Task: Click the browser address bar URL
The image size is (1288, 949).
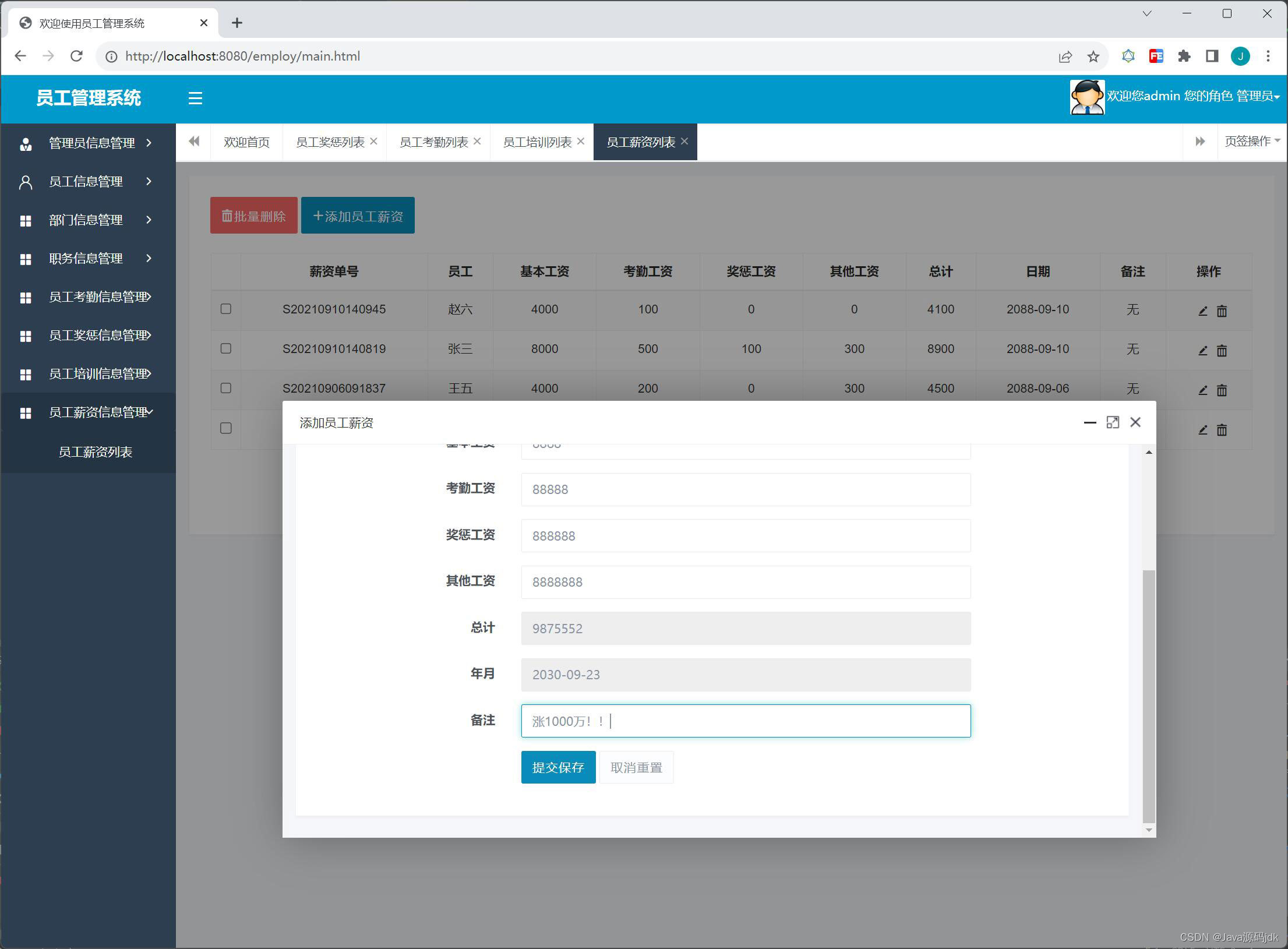Action: coord(242,57)
